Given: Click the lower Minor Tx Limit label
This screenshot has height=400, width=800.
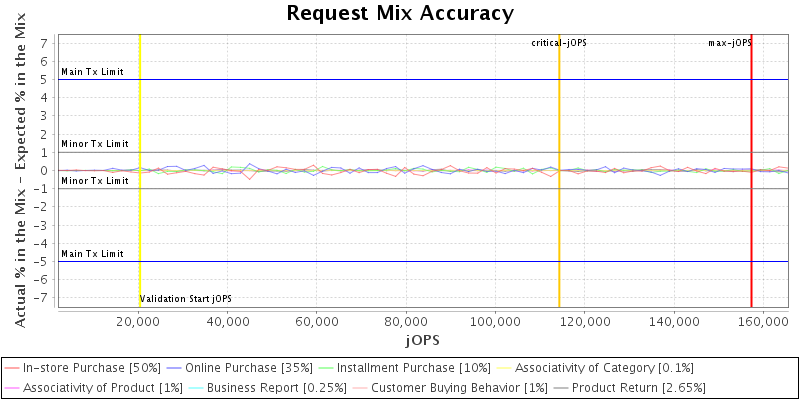Looking at the screenshot, I should tap(95, 181).
